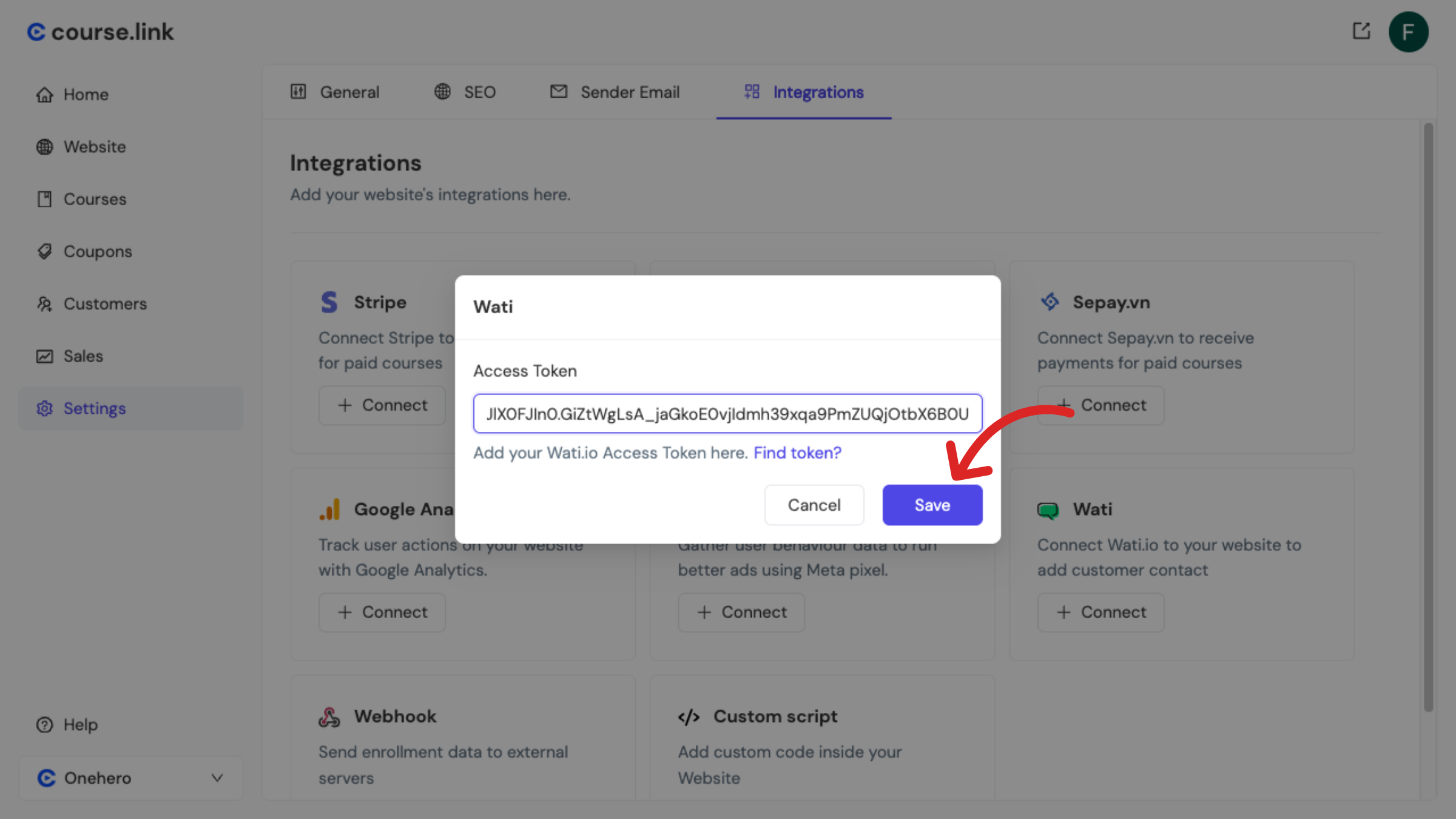Open Courses from the sidebar icon
The height and width of the screenshot is (819, 1456).
point(44,198)
